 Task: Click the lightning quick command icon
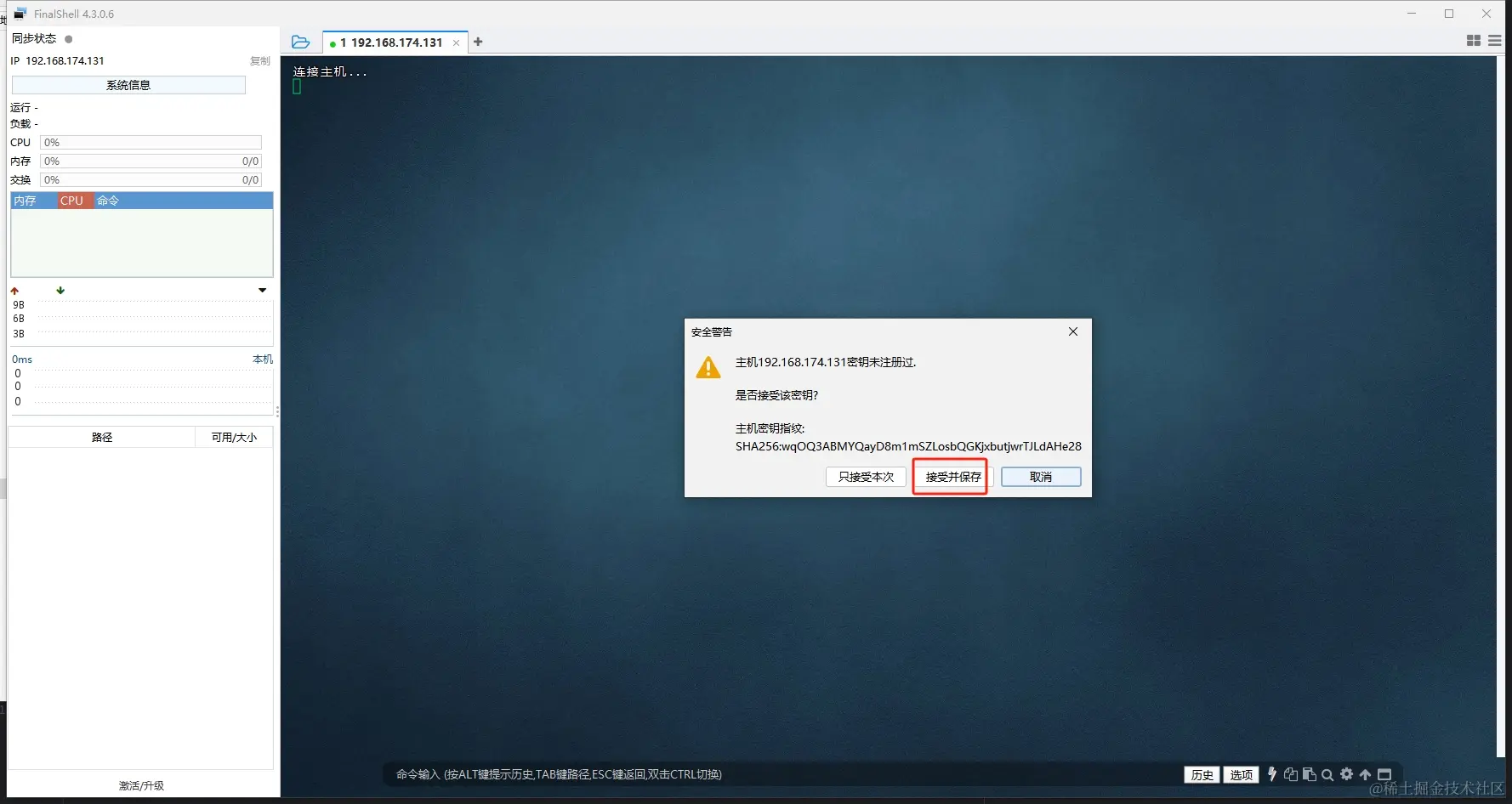point(1272,774)
